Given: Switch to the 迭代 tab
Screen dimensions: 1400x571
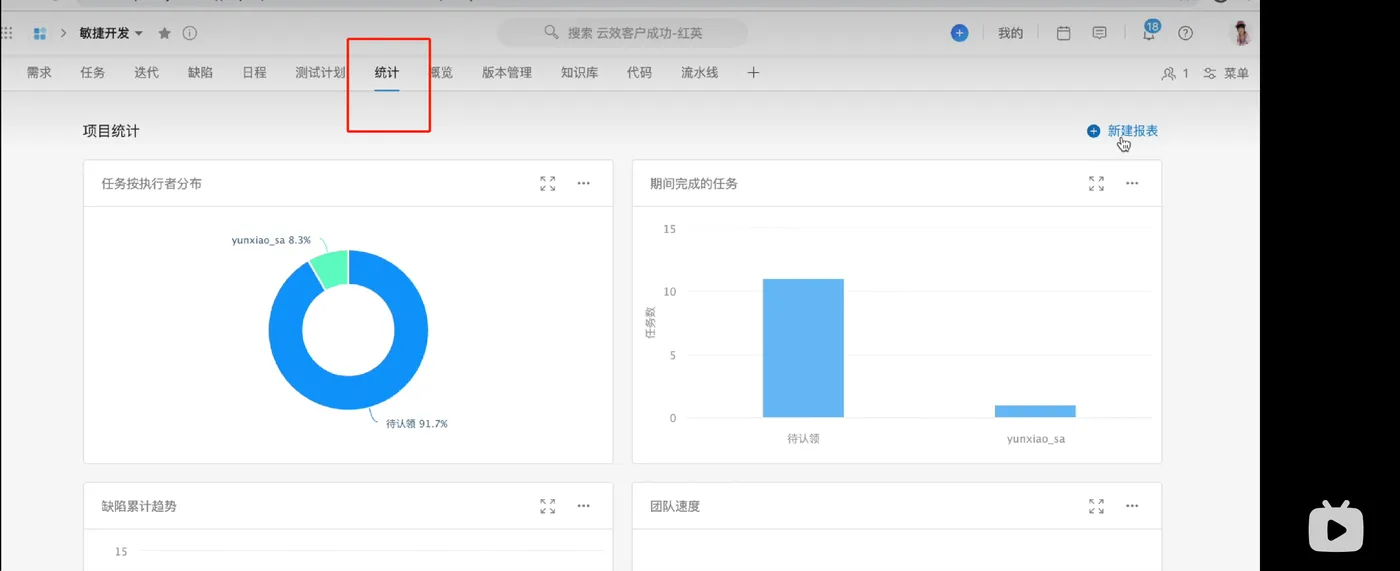Looking at the screenshot, I should pyautogui.click(x=146, y=73).
